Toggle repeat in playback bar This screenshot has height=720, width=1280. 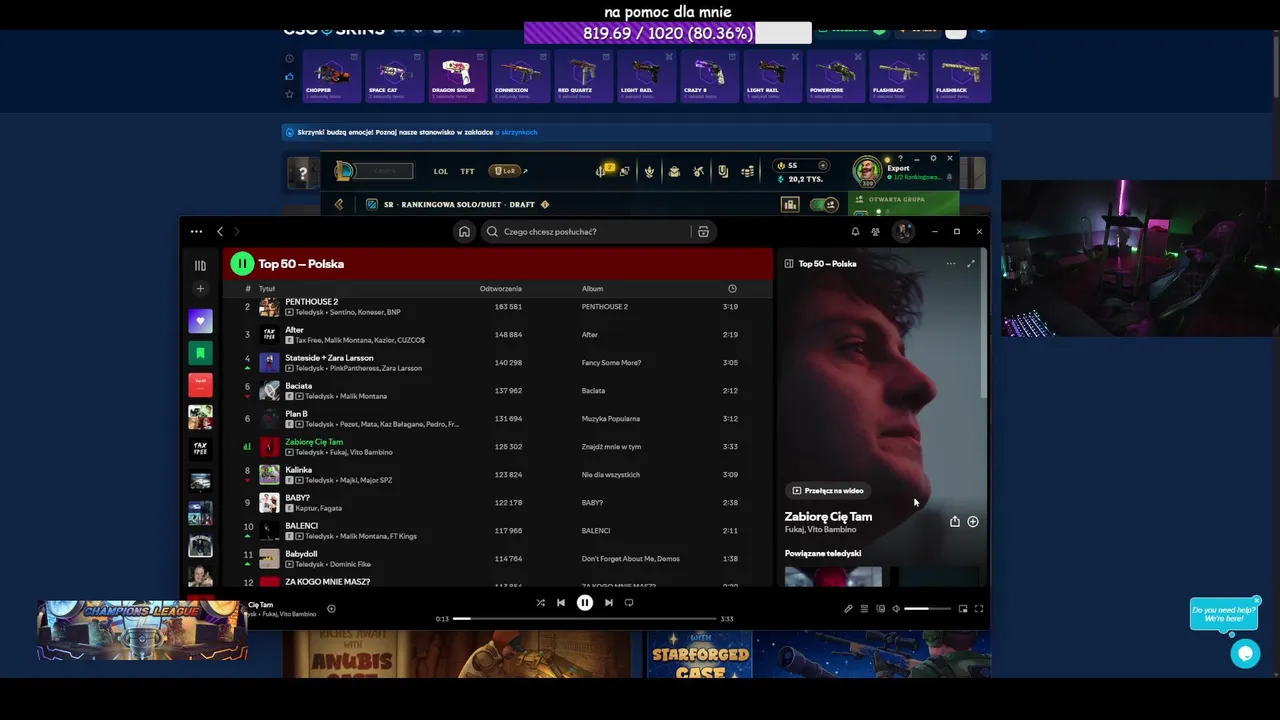pos(629,603)
